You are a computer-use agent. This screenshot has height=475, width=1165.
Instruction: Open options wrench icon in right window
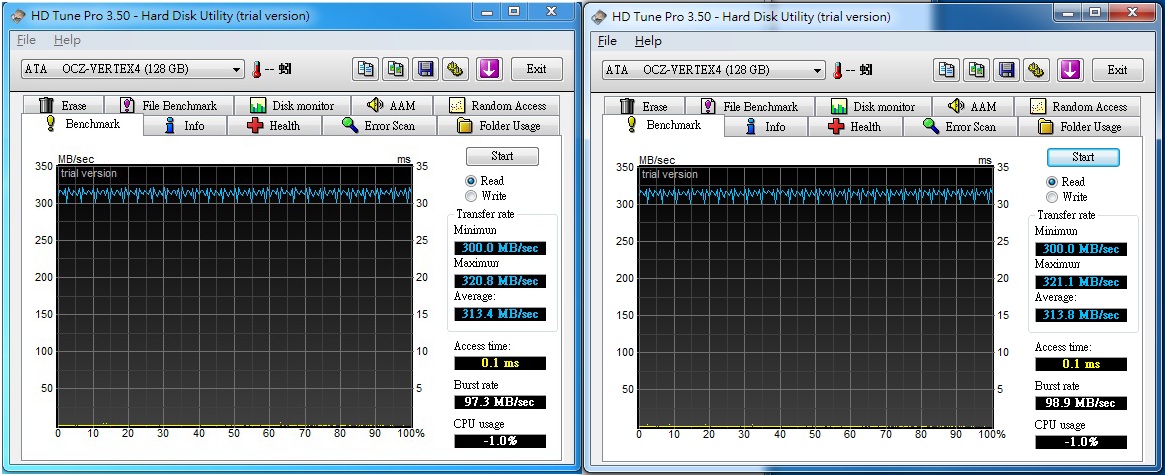pos(1036,70)
